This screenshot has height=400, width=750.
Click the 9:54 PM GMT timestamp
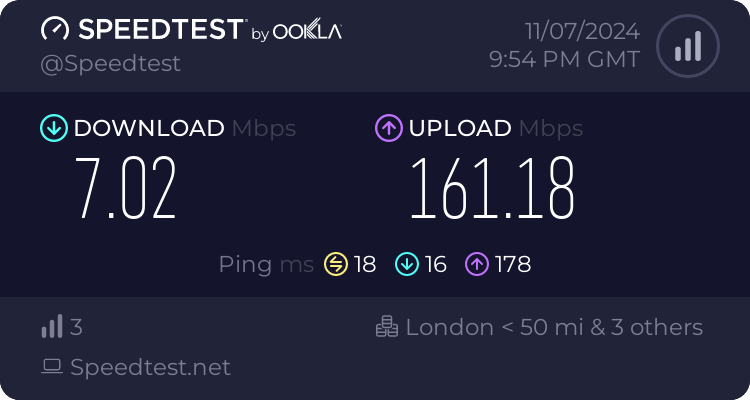pyautogui.click(x=564, y=60)
